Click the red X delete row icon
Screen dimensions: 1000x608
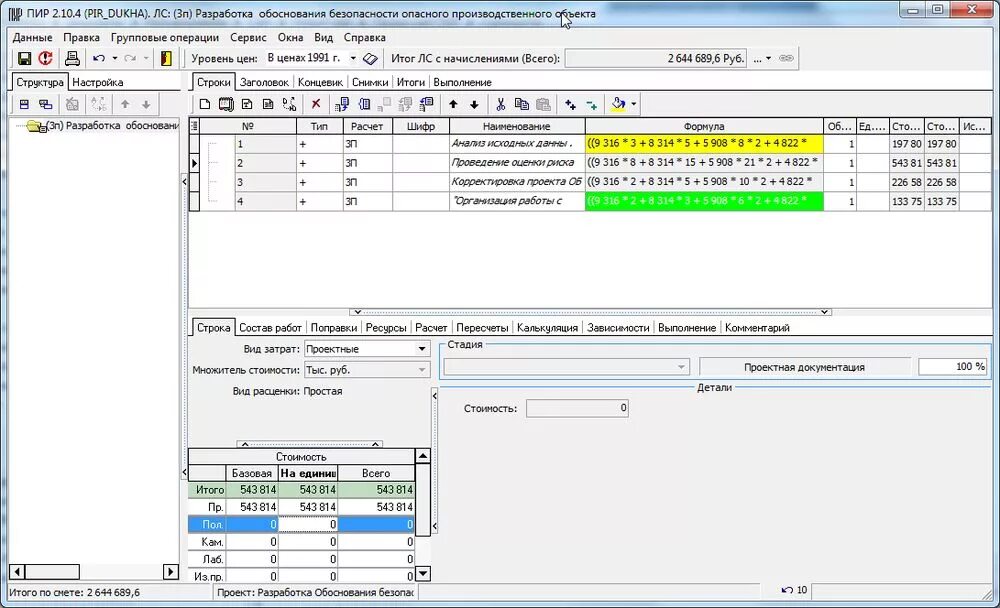point(316,104)
